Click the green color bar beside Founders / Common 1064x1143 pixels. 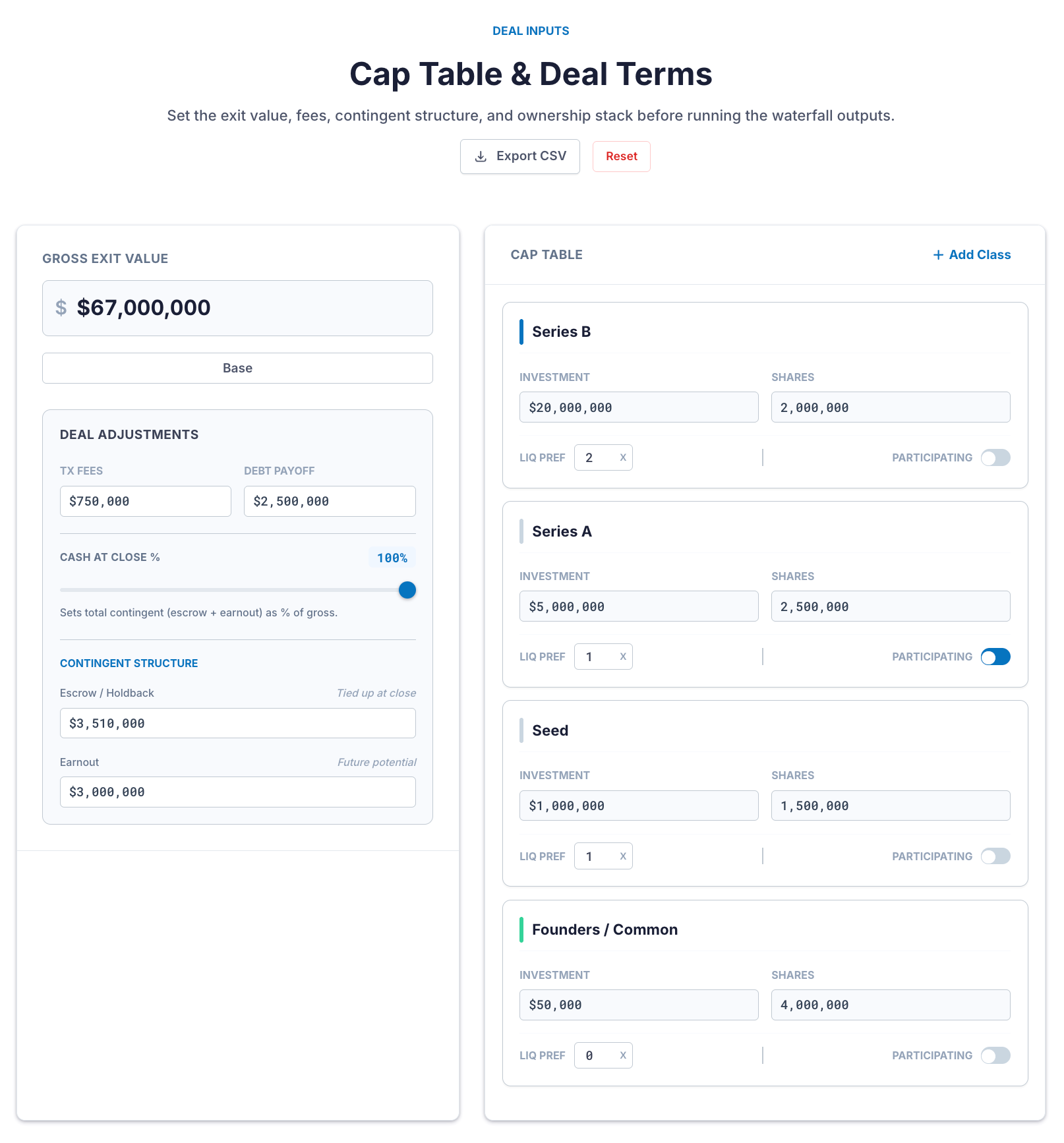521,929
